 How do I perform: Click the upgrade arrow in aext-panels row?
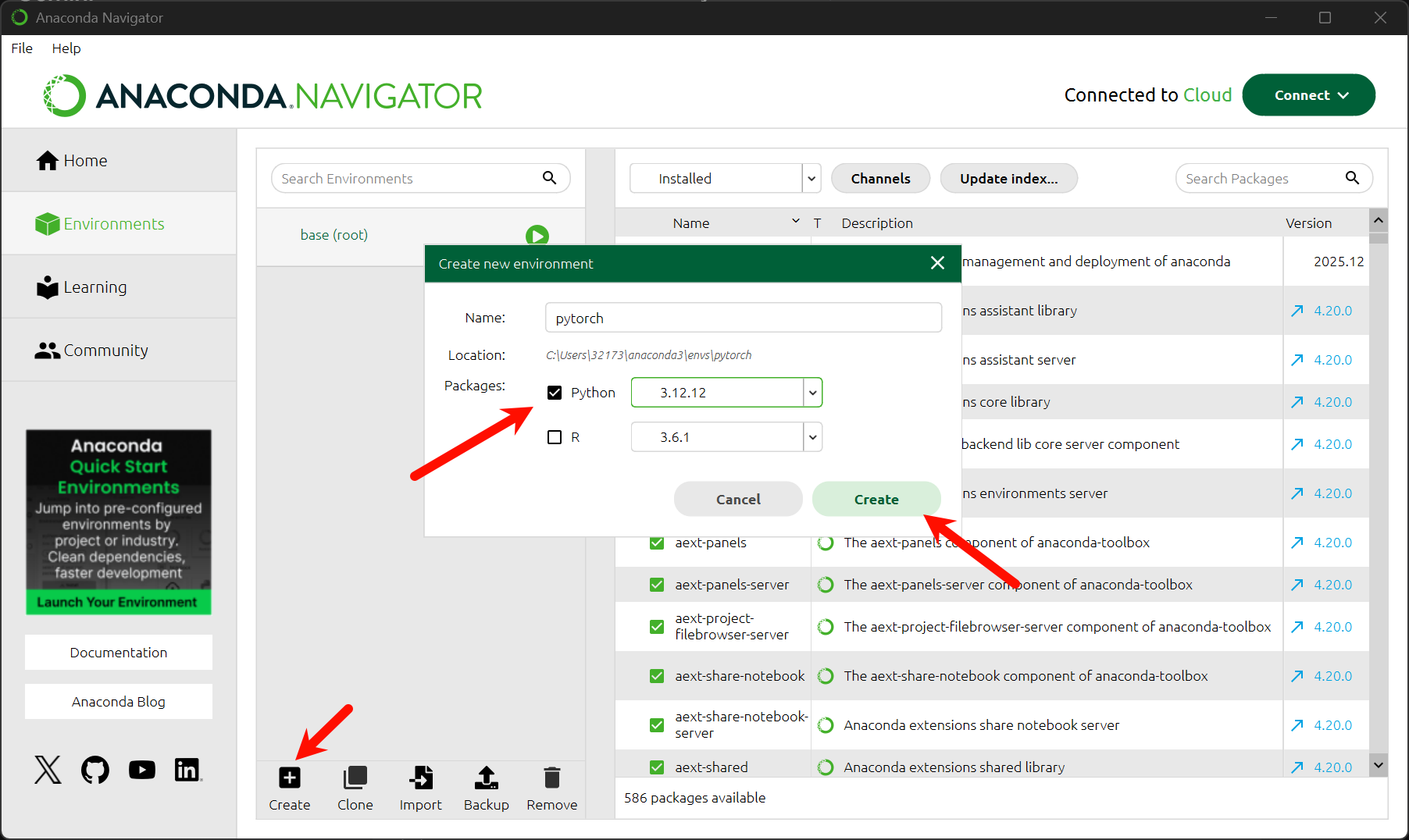tap(1297, 543)
